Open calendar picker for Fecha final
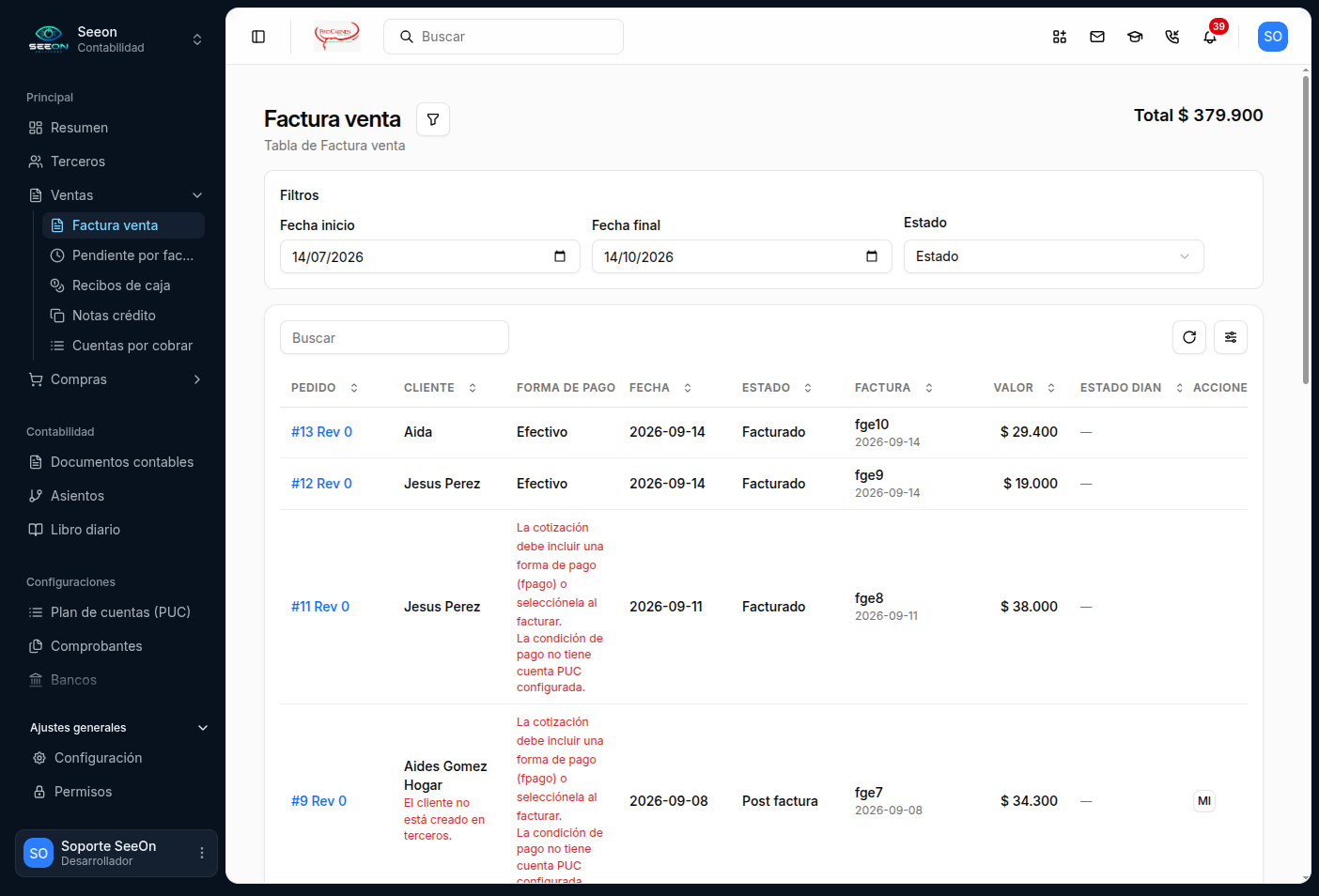1319x896 pixels. point(872,256)
